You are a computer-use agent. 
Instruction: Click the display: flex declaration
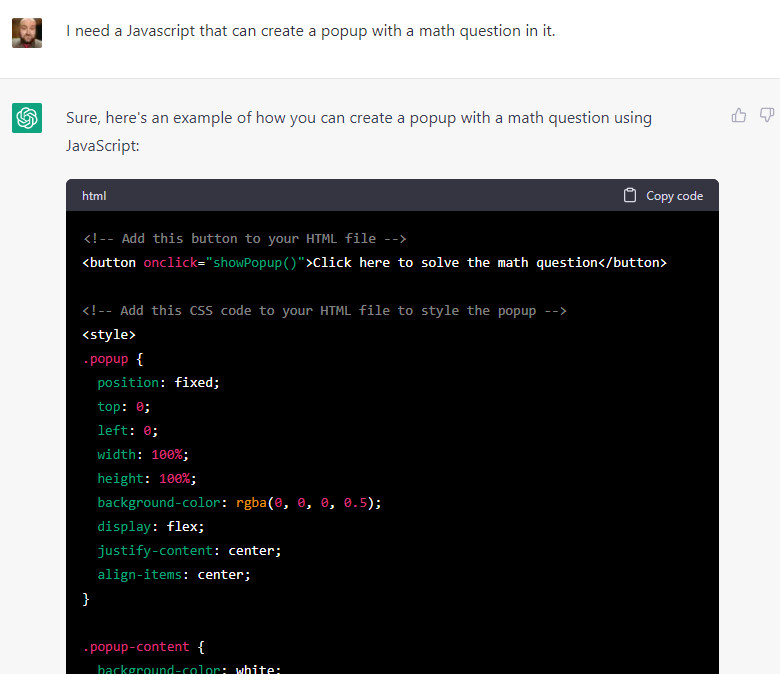pos(150,527)
